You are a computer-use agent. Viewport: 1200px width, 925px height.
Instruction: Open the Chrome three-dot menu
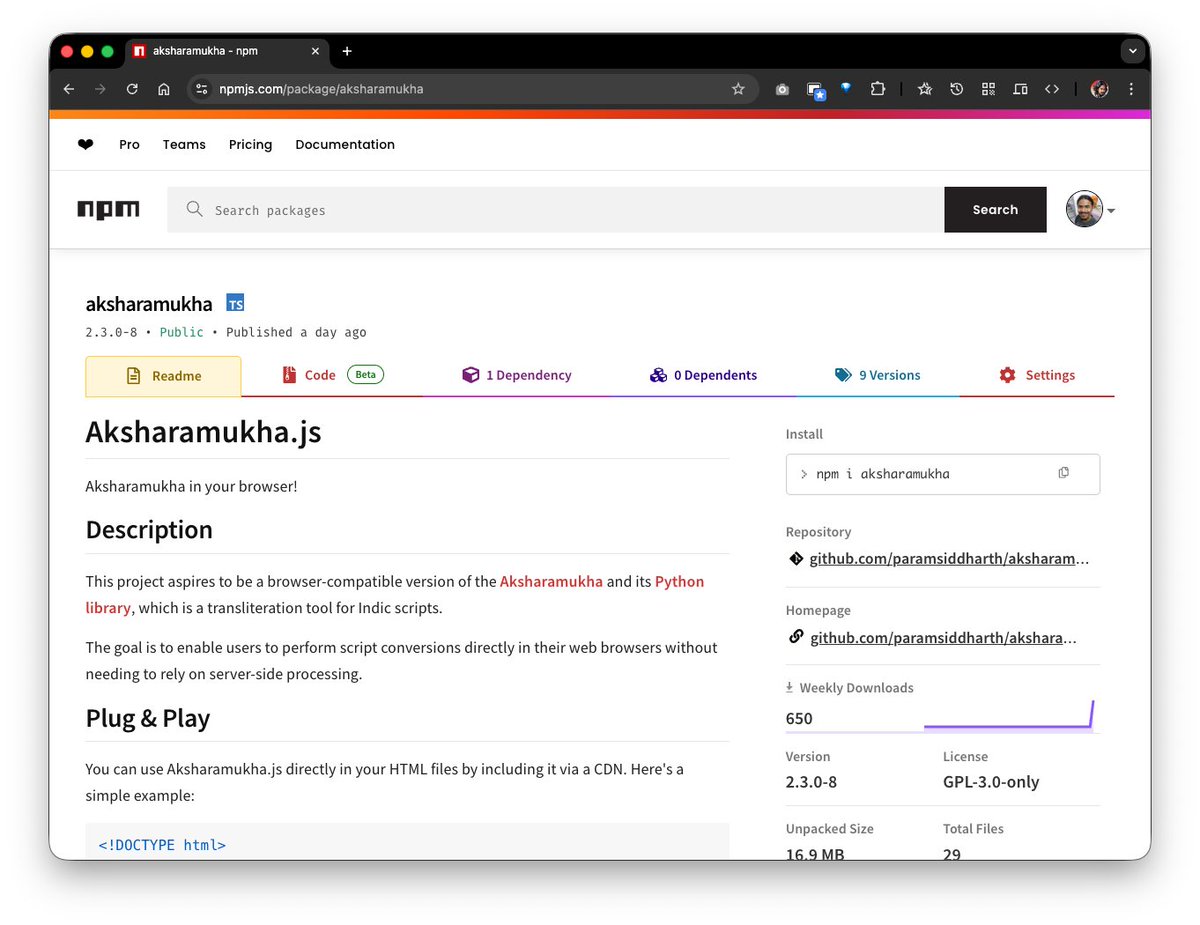[1131, 89]
